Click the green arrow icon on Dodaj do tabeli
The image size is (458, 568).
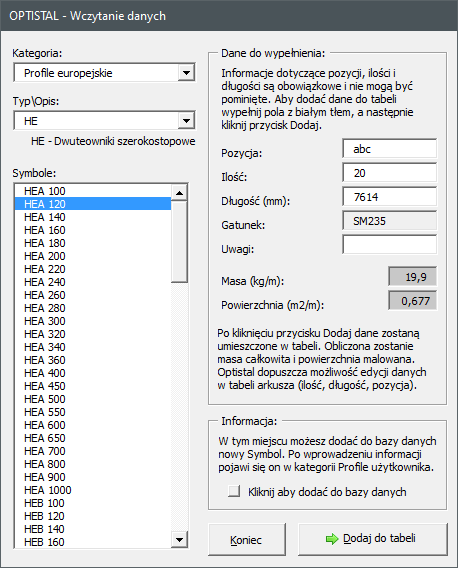332,539
